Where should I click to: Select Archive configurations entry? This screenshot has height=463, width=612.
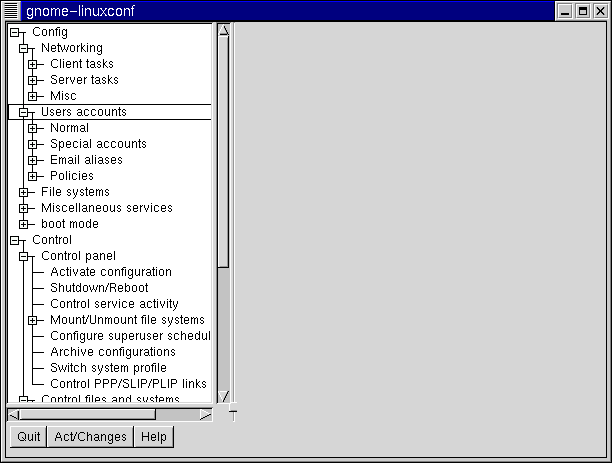(x=112, y=352)
